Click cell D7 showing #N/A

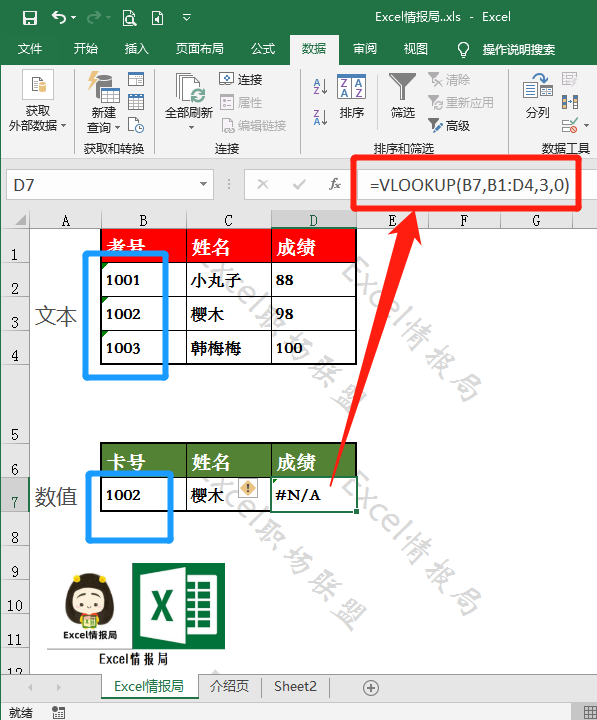[314, 495]
